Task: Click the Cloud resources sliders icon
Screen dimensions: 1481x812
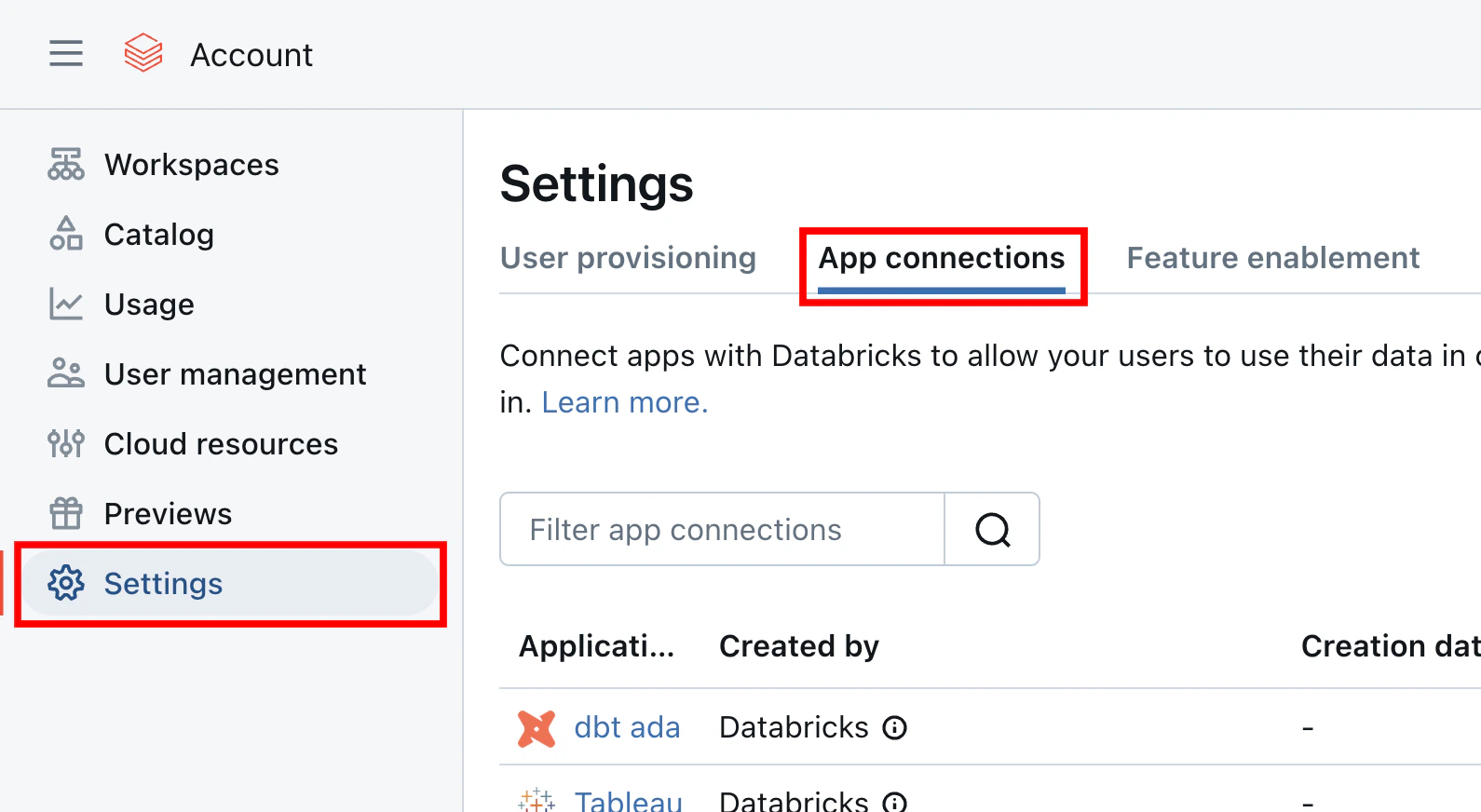Action: 66,443
